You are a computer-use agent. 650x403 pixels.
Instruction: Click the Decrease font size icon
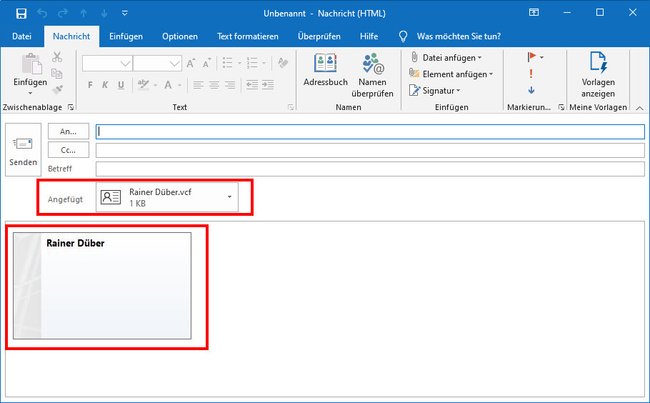206,63
